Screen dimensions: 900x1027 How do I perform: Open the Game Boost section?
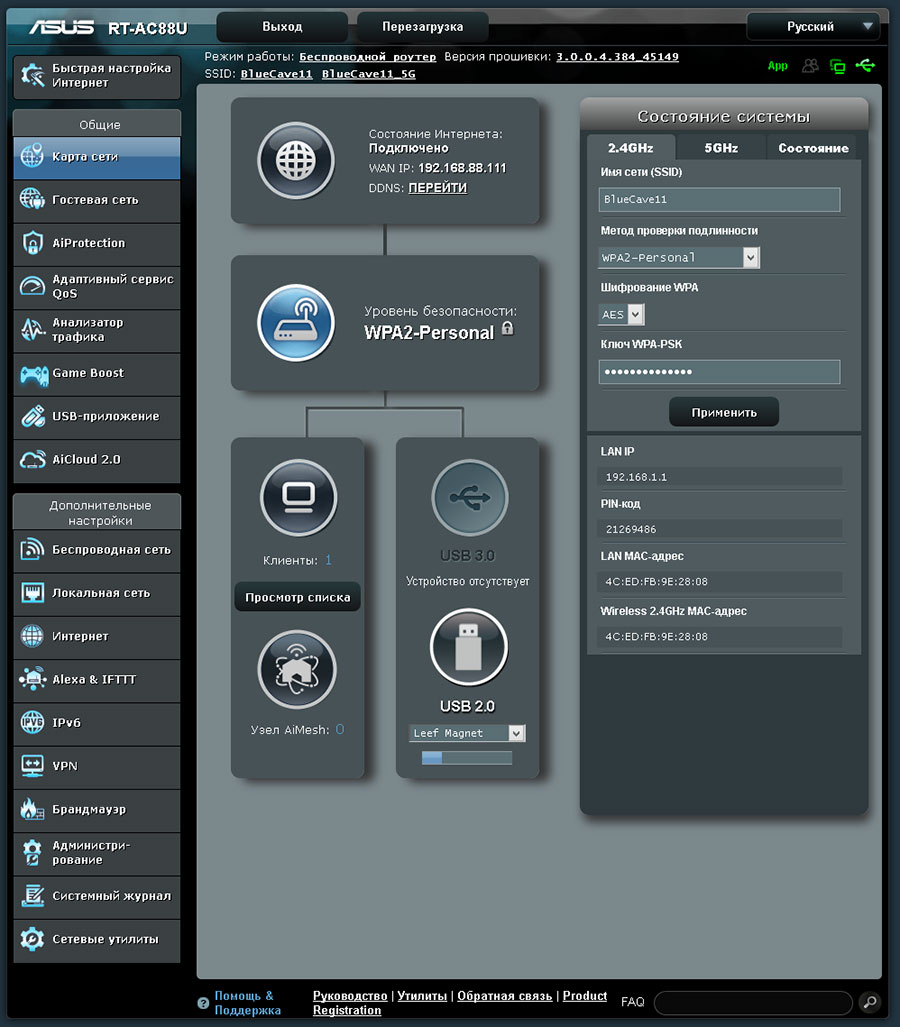(x=97, y=373)
